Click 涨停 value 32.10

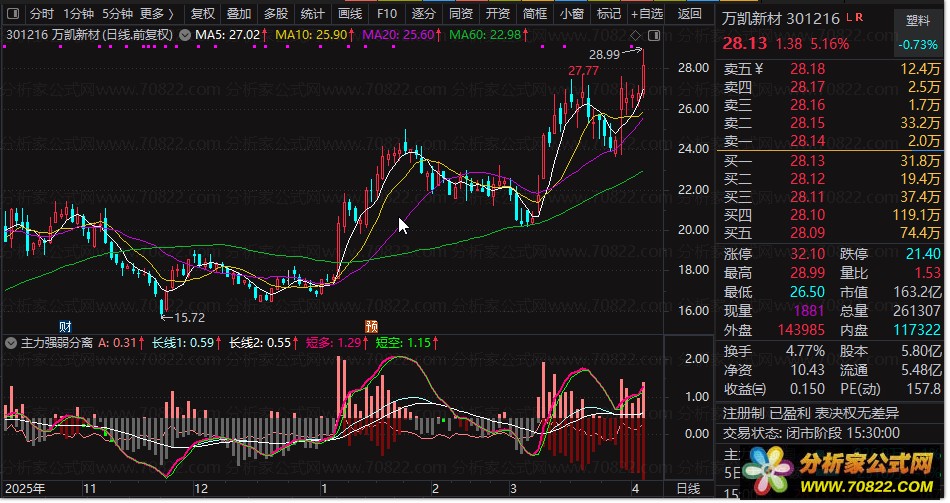[808, 254]
